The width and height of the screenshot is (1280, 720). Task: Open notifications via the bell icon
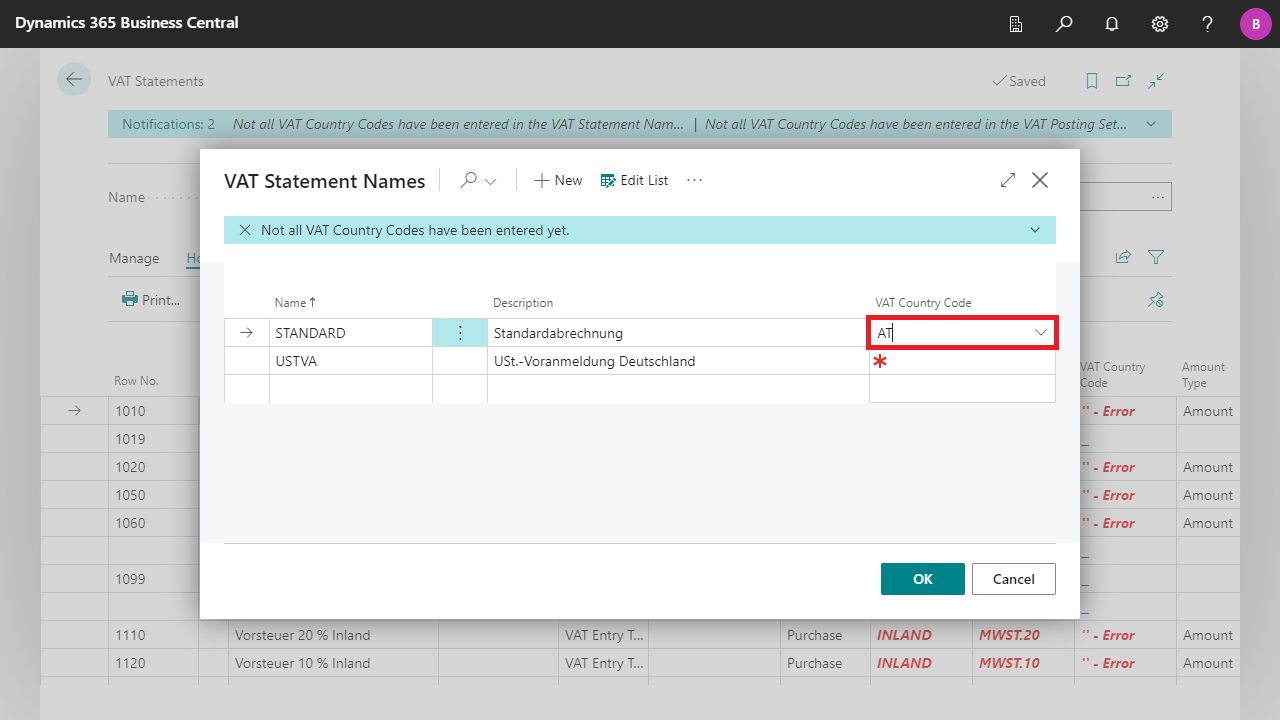1111,24
